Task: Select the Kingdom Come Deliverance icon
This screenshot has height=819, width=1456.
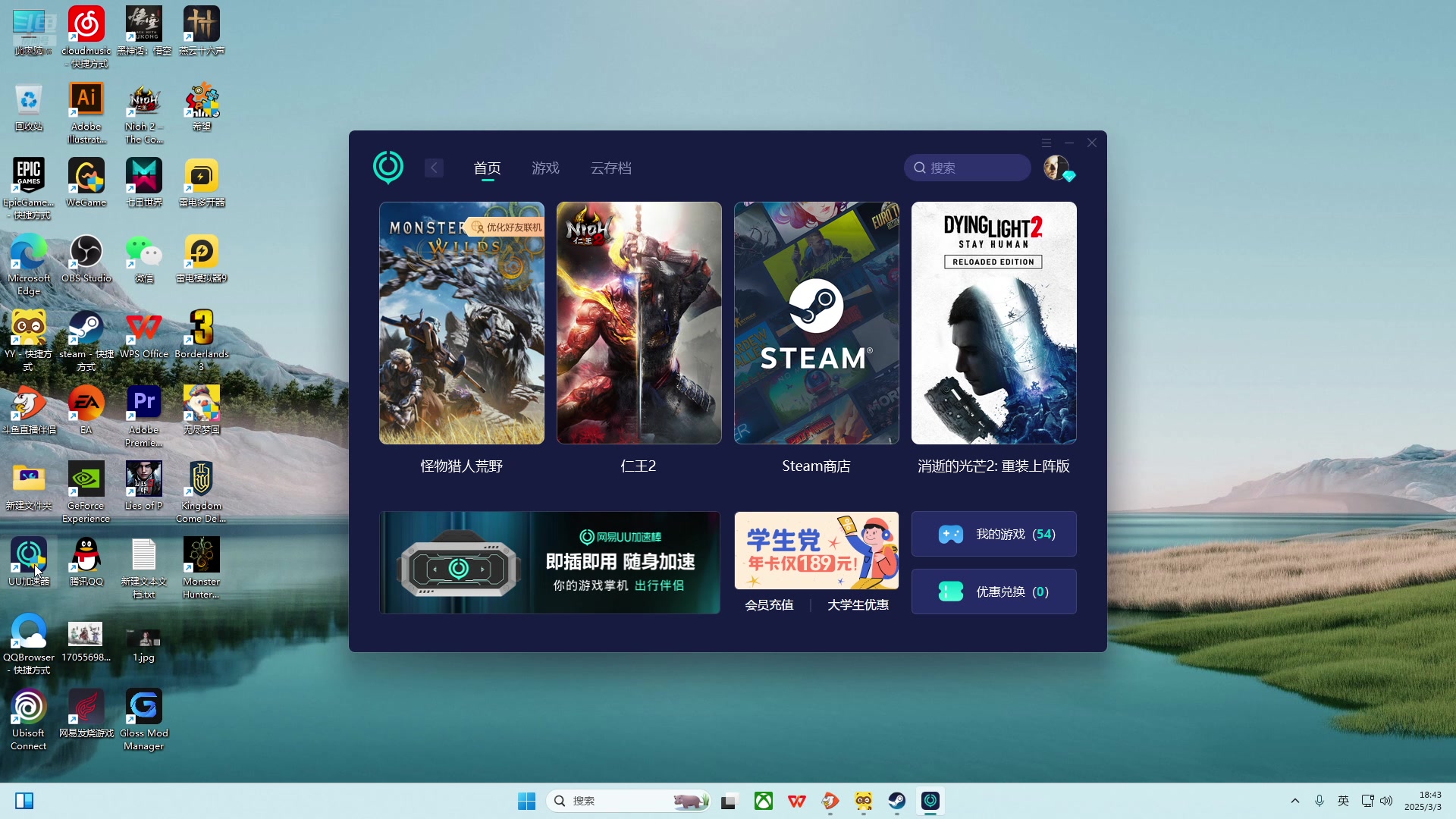Action: (202, 491)
